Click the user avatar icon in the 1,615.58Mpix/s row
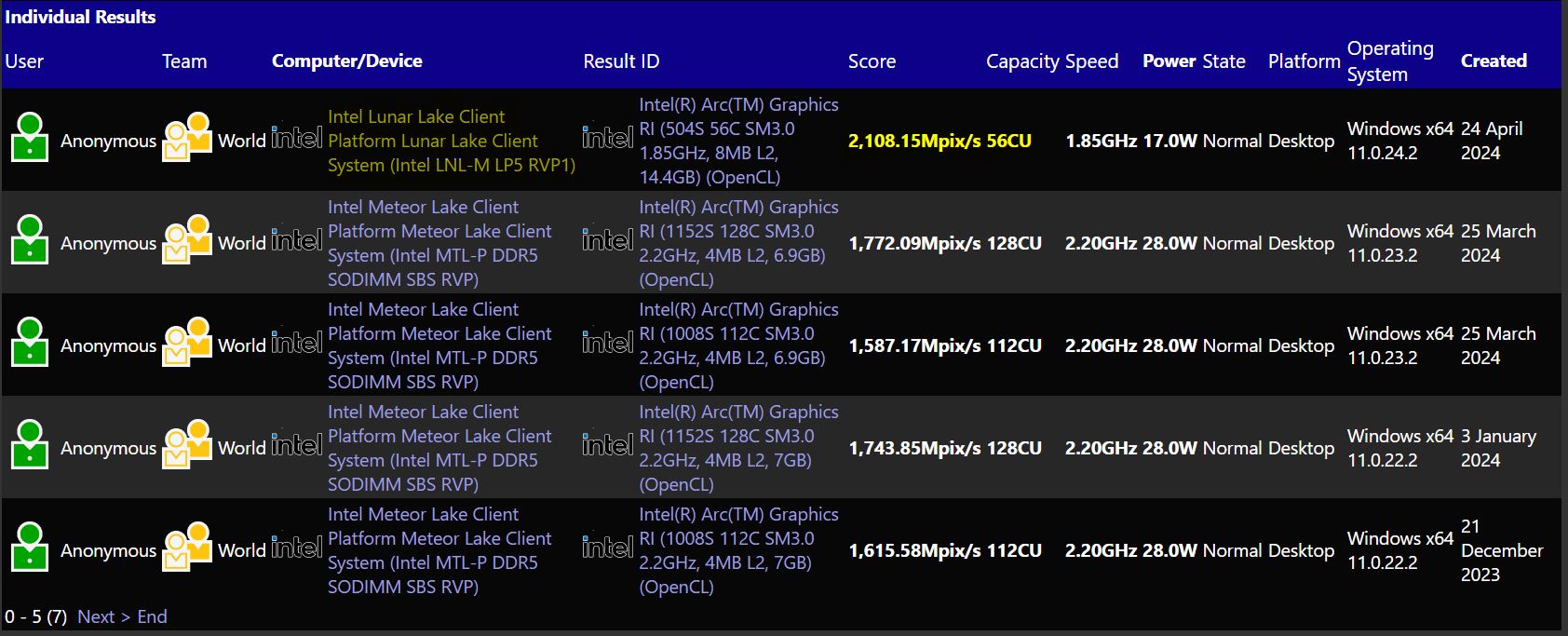Viewport: 1568px width, 636px height. [30, 548]
